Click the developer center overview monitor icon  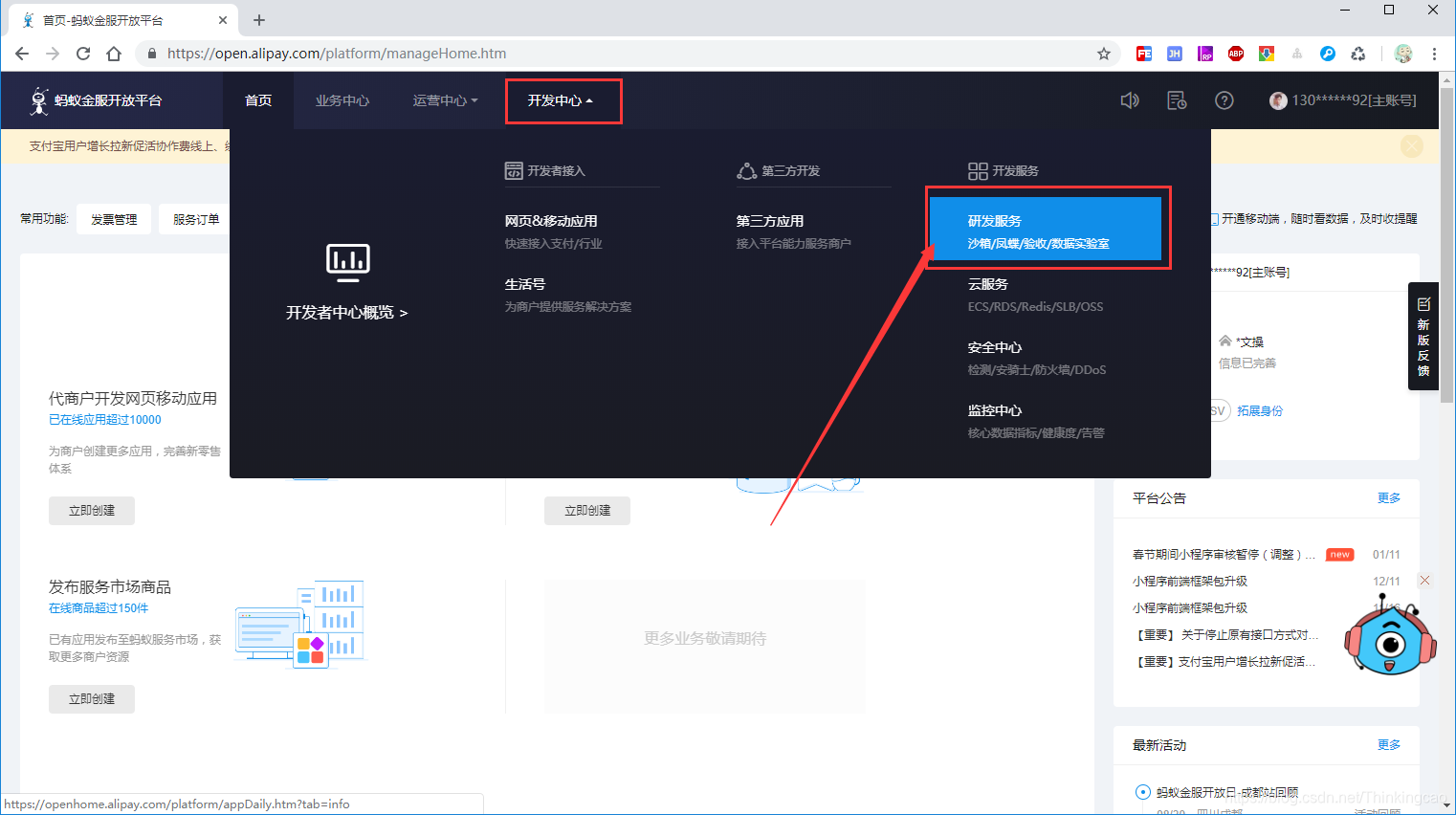(348, 261)
